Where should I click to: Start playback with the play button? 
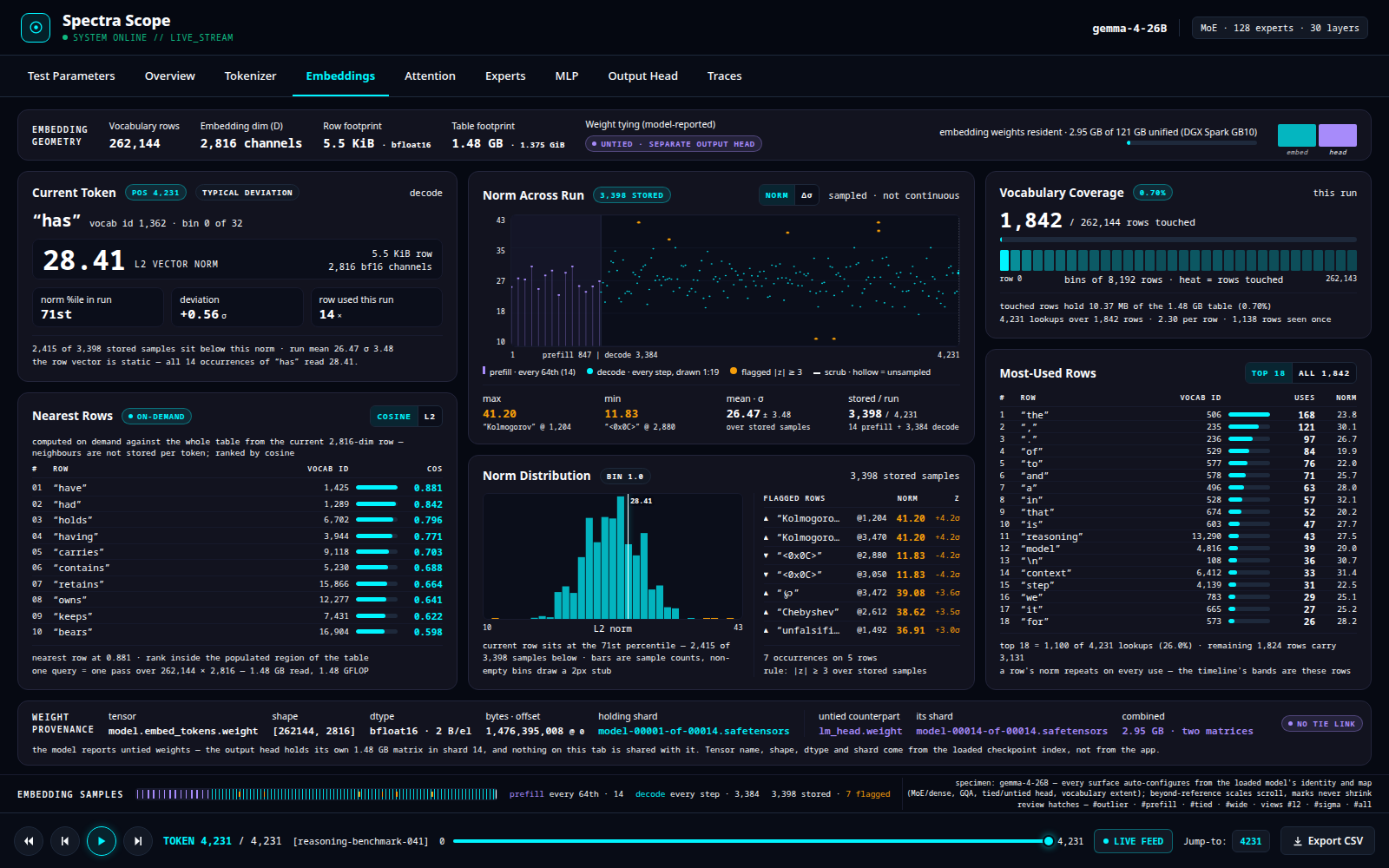(x=102, y=841)
